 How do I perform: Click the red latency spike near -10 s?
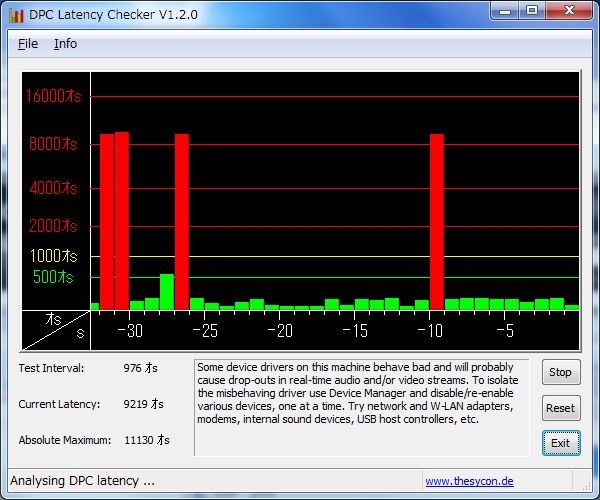click(437, 222)
